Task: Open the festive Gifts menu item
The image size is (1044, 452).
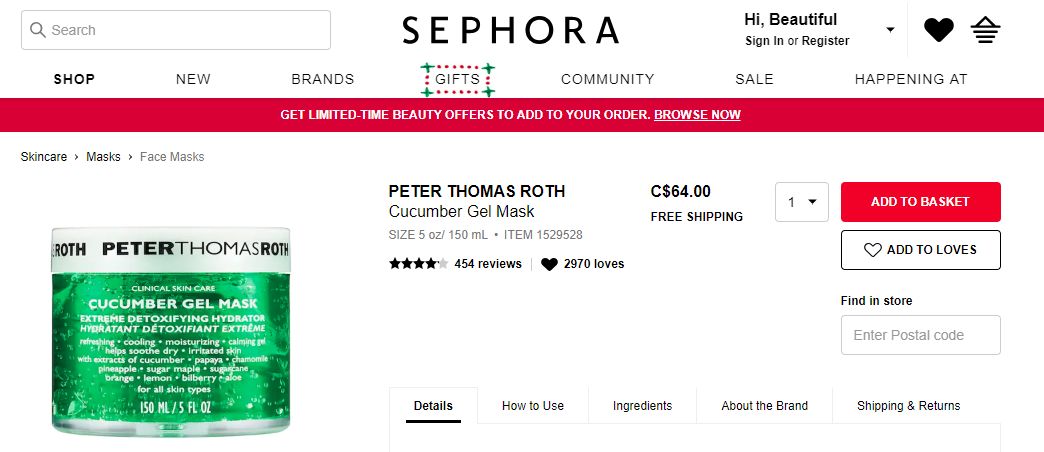Action: [x=458, y=79]
